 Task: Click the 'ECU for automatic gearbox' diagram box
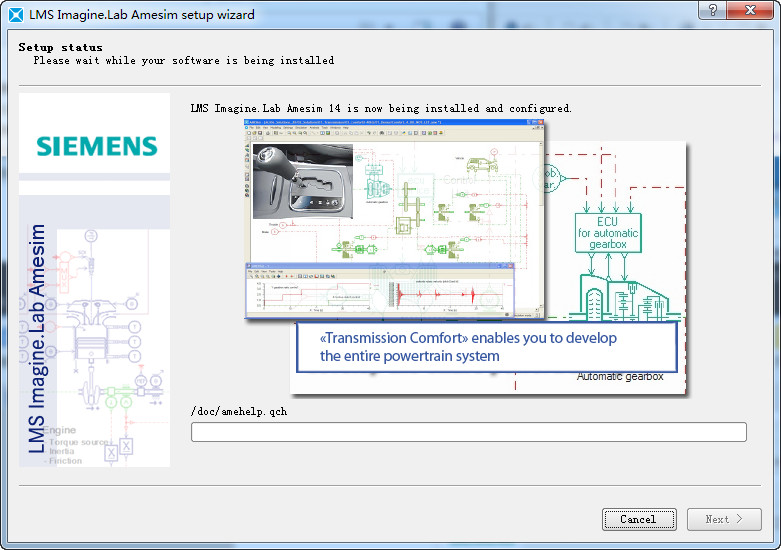[608, 233]
